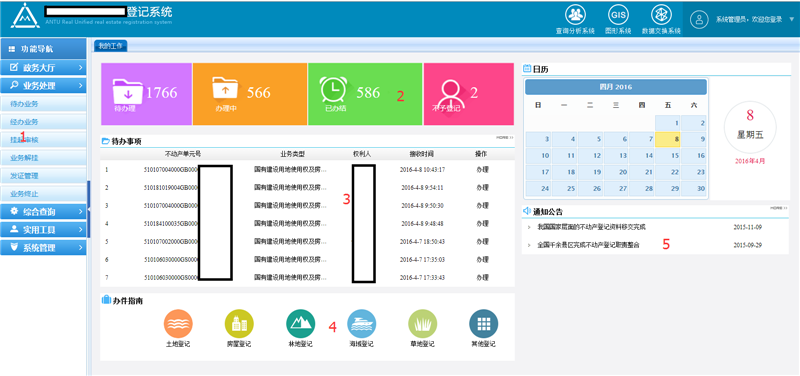Select date 20 in the calendar
The width and height of the screenshot is (800, 376).
coord(615,172)
